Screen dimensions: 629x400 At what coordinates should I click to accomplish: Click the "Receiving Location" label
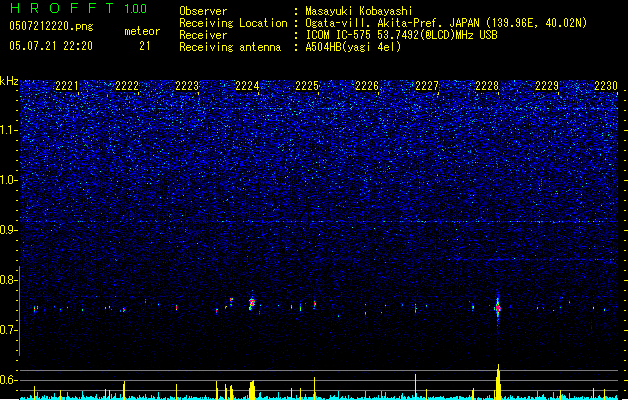233,23
